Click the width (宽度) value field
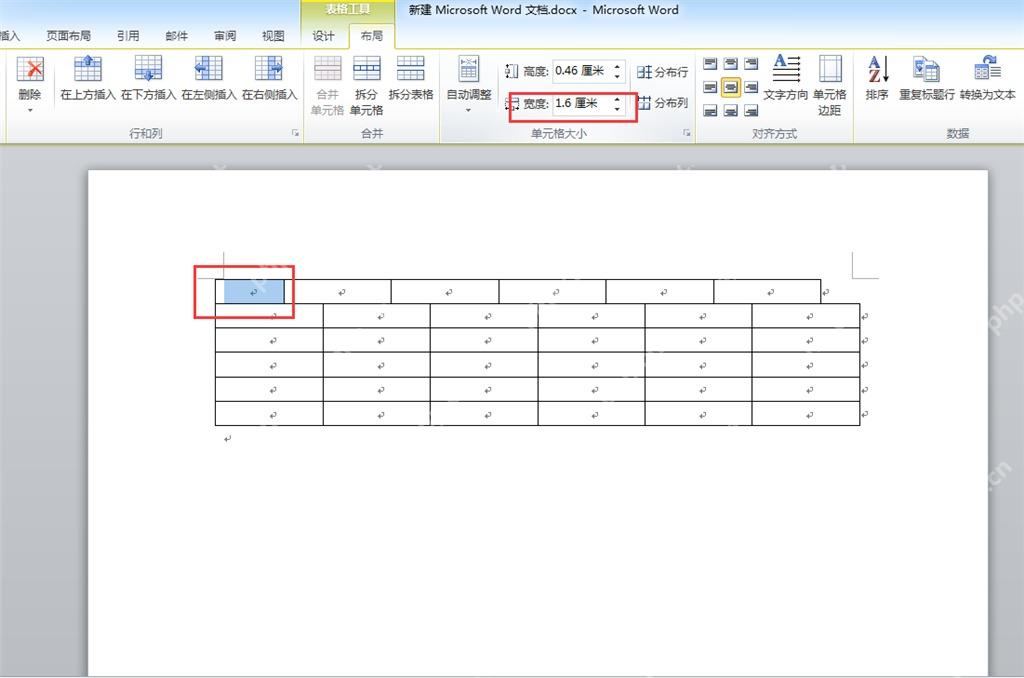This screenshot has height=678, width=1024. coord(581,103)
